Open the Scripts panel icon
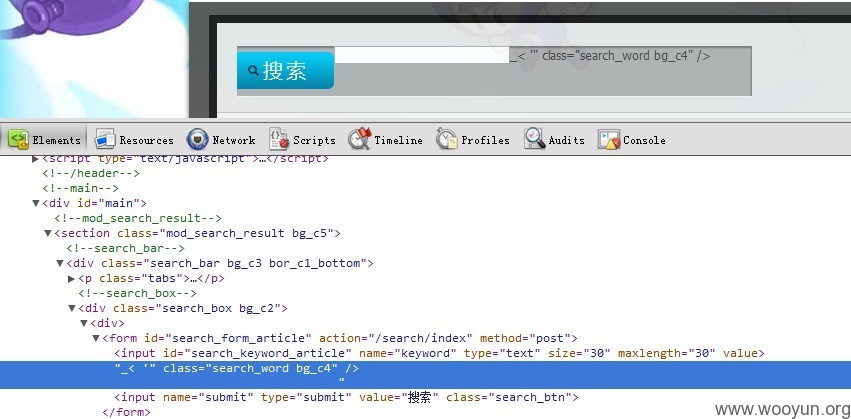 point(279,139)
